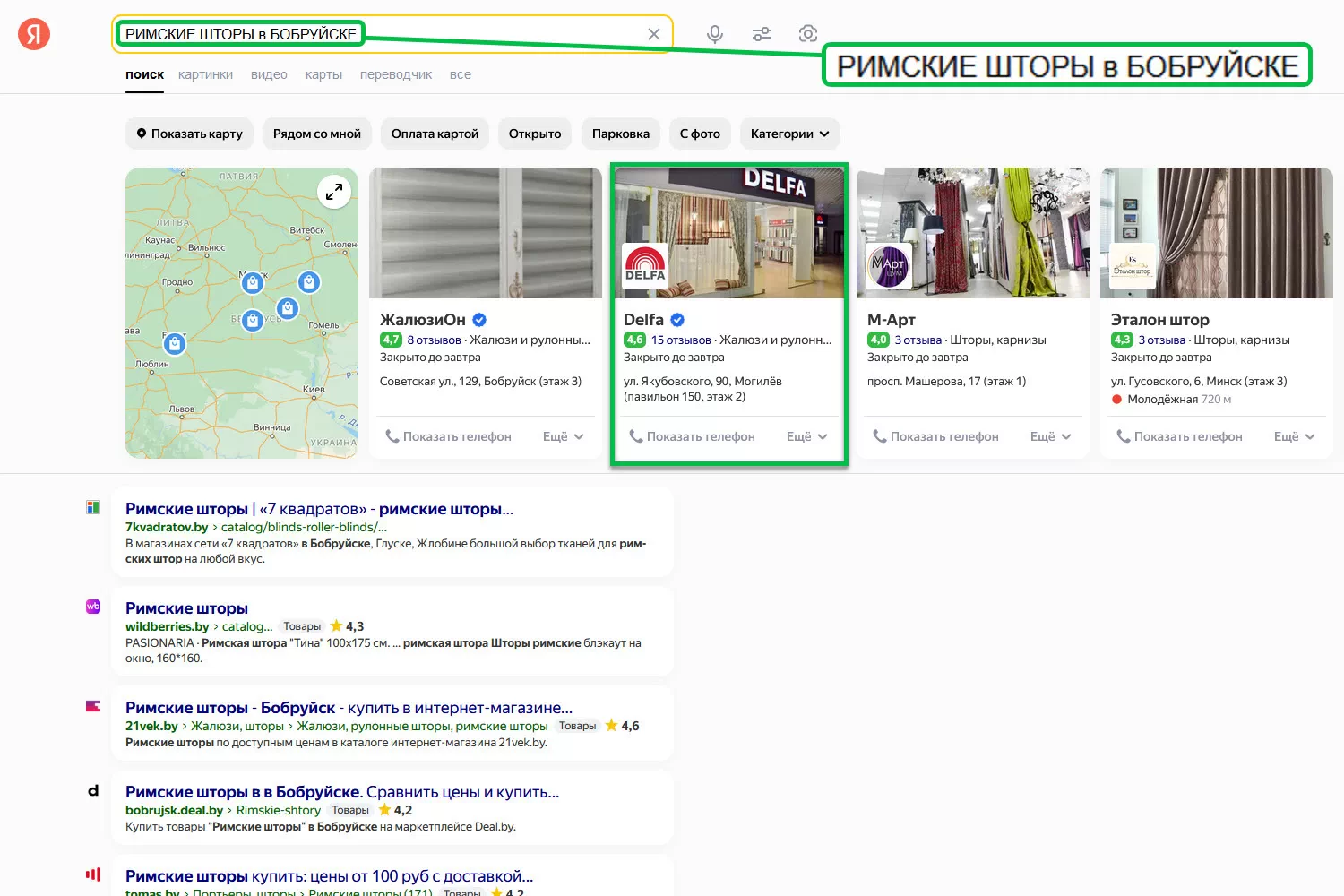The height and width of the screenshot is (896, 1344).
Task: Open the ЖалюзиОн business title
Action: tap(423, 320)
